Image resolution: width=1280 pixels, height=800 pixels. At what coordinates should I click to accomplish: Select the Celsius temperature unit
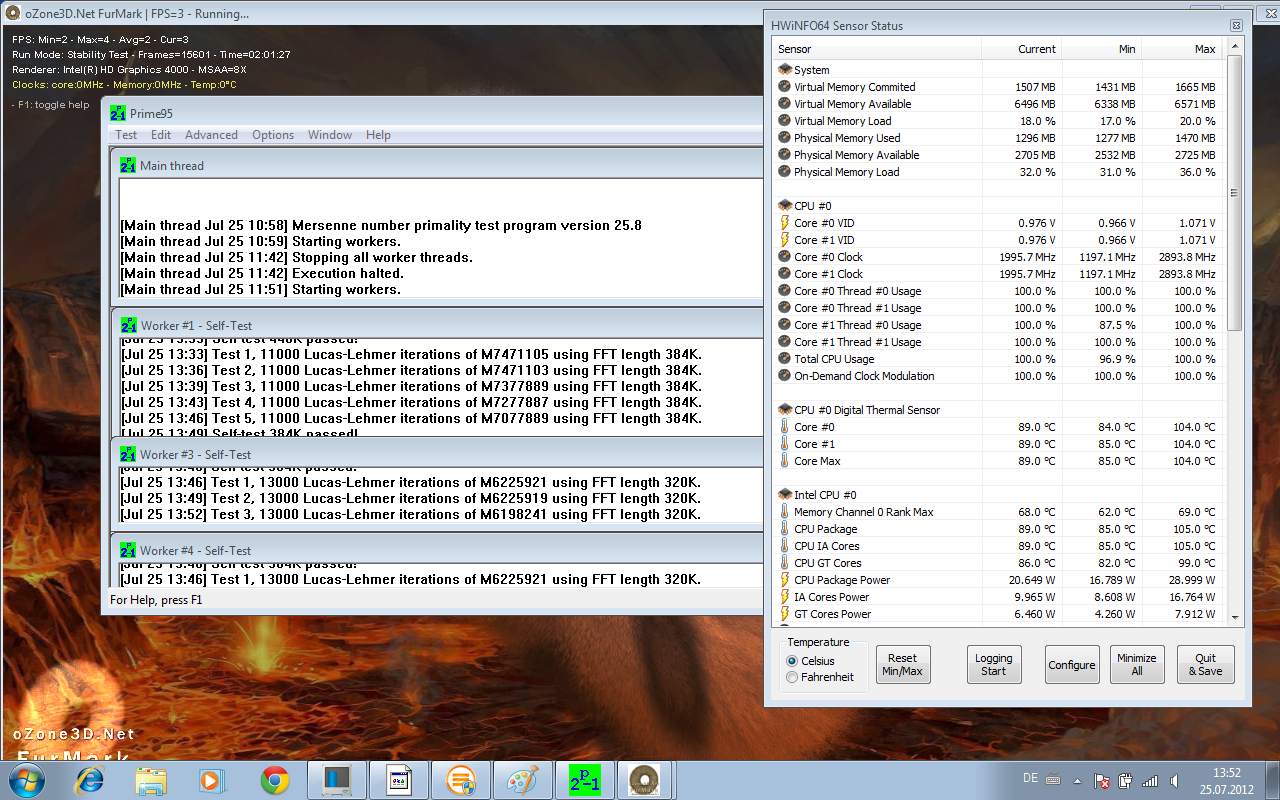pos(811,661)
